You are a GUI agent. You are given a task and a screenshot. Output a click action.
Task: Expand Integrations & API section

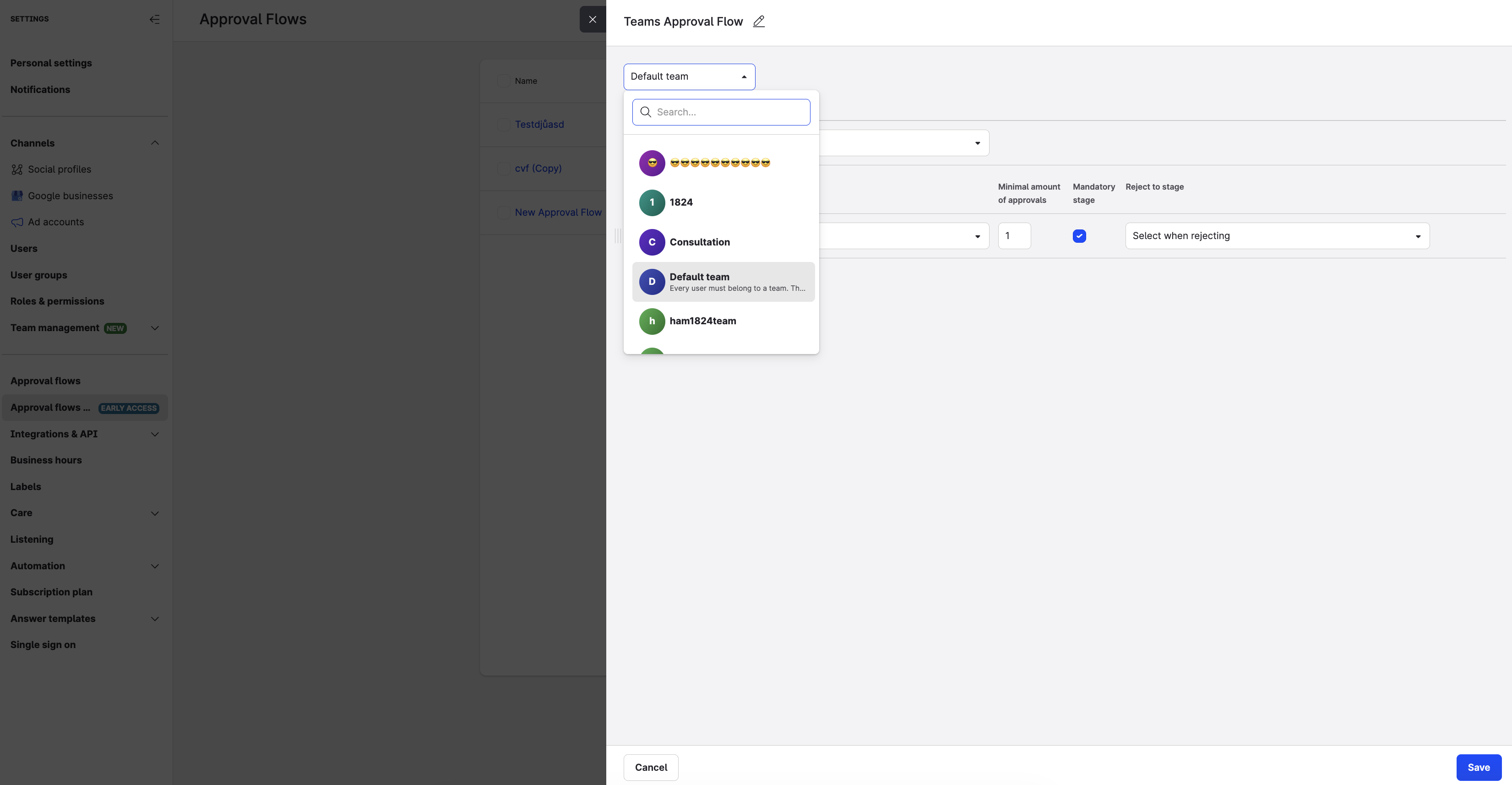(x=155, y=435)
